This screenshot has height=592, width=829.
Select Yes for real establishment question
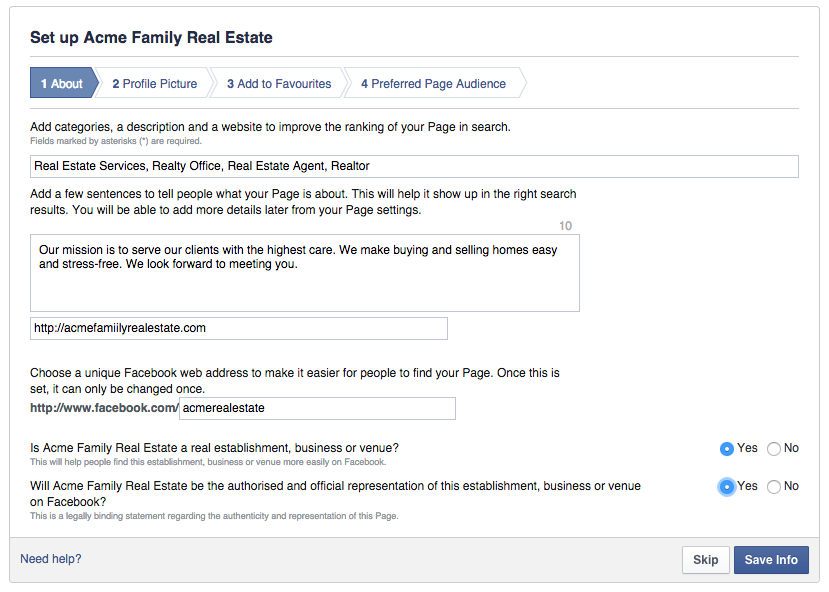point(727,449)
